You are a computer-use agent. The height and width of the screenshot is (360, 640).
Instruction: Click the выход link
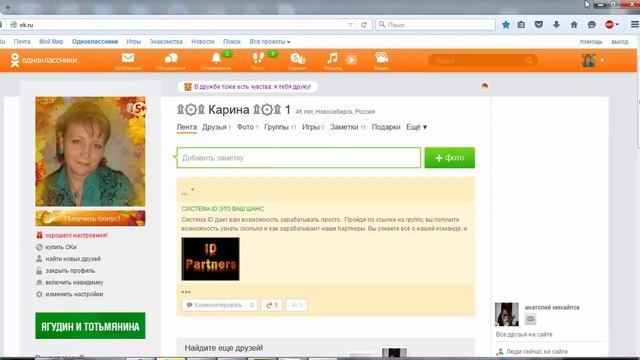[620, 42]
